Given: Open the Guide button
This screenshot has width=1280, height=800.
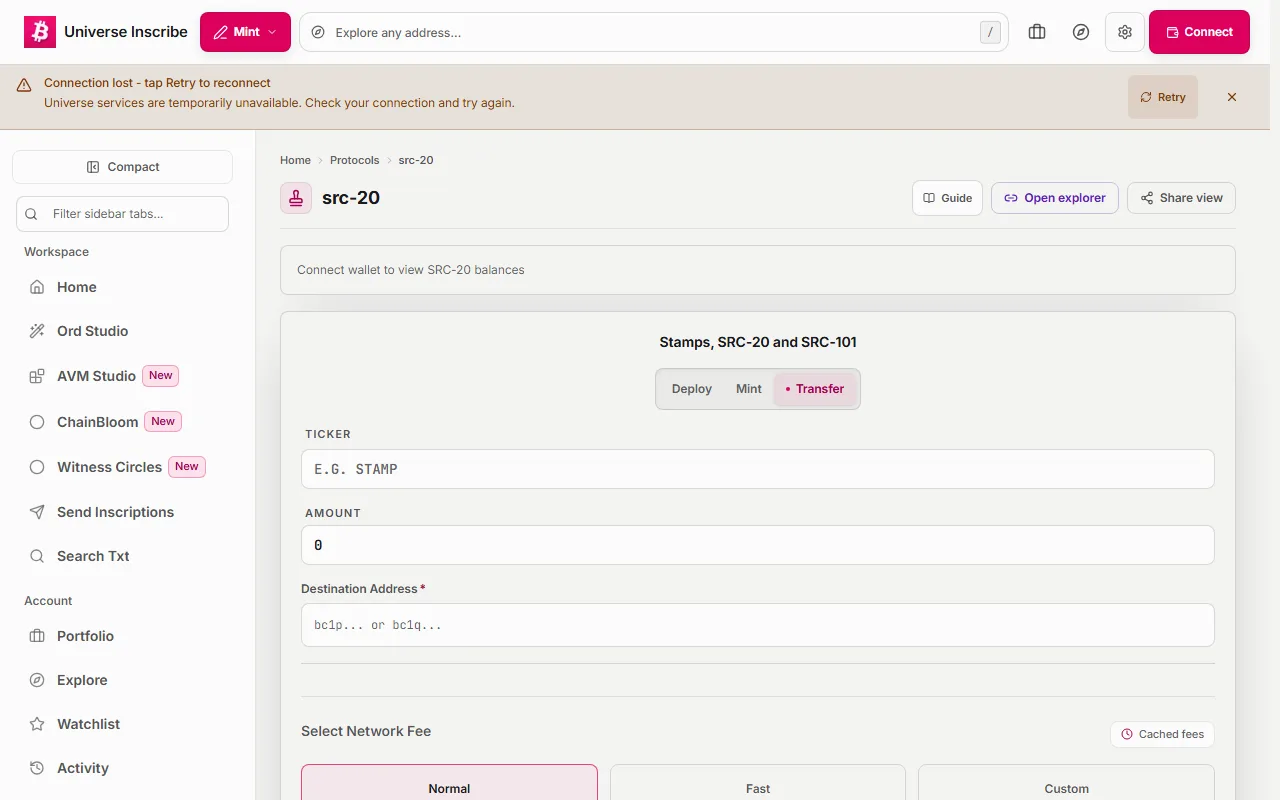Looking at the screenshot, I should point(947,198).
